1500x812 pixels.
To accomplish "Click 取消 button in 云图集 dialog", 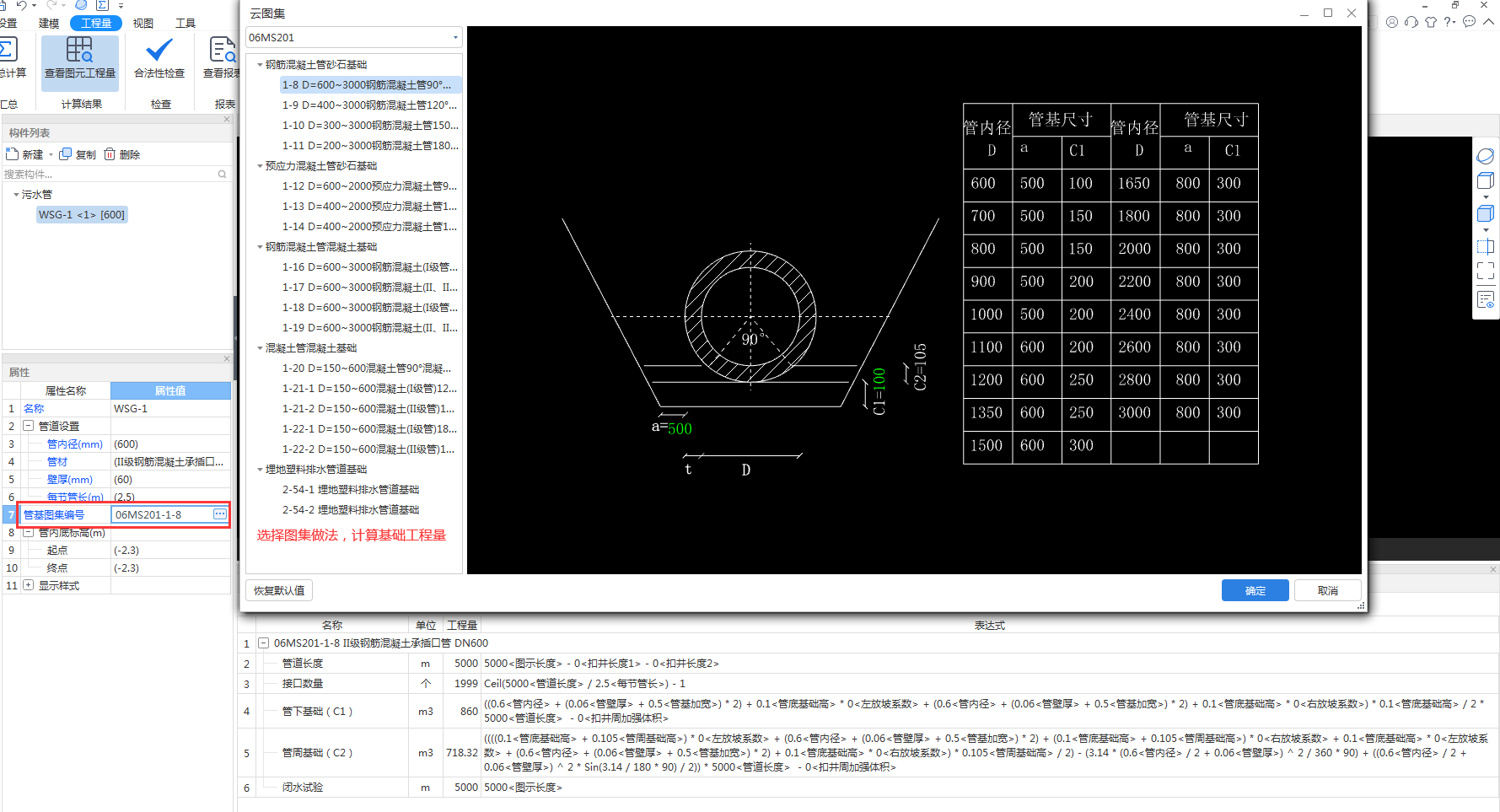I will (1328, 590).
